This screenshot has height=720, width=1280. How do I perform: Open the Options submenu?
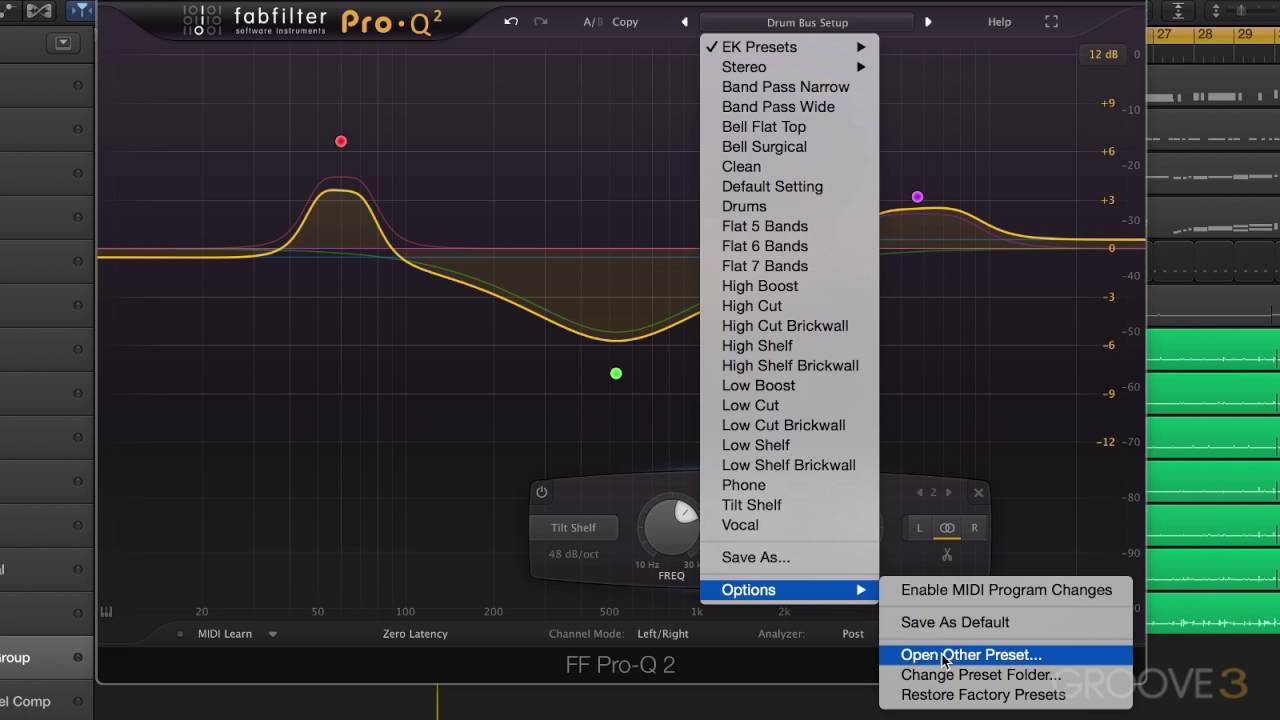(x=789, y=590)
